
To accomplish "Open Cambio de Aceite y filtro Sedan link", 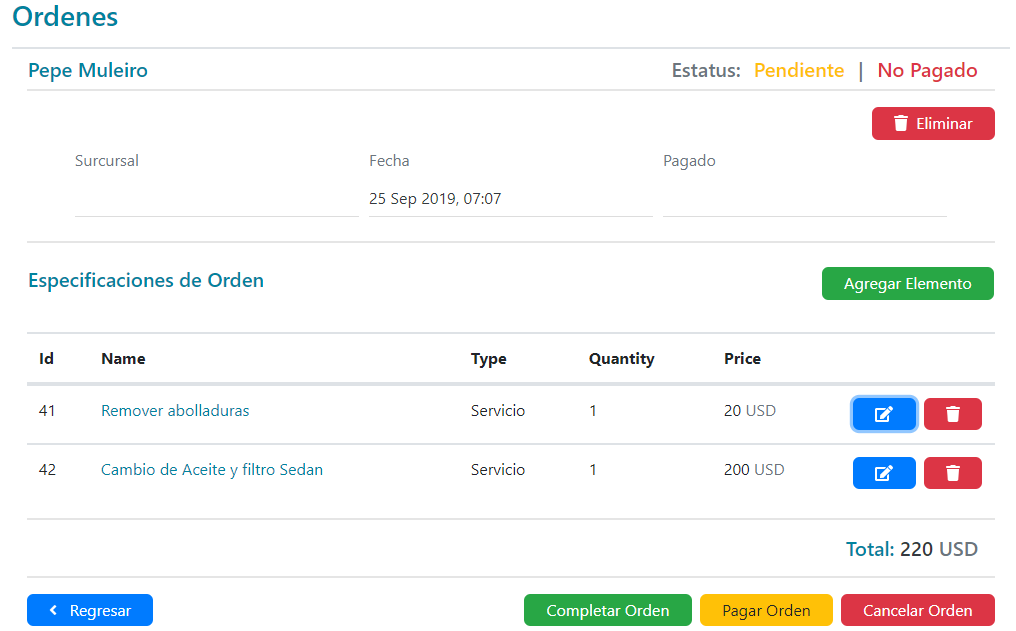I will 212,470.
